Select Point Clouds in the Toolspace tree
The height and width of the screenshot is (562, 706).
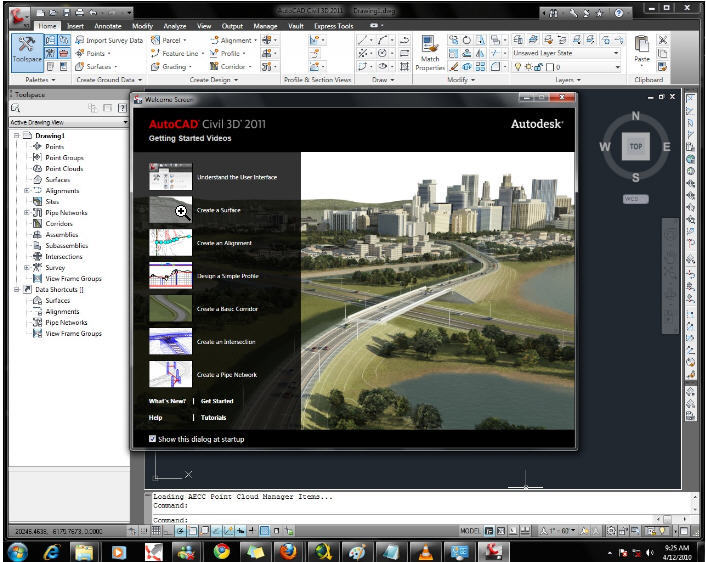(x=64, y=168)
